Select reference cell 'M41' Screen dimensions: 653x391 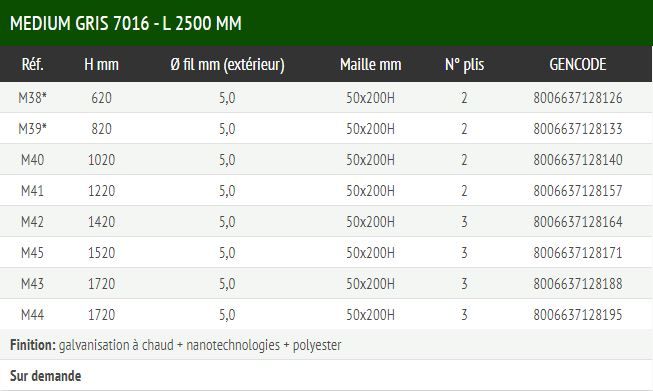tap(32, 191)
